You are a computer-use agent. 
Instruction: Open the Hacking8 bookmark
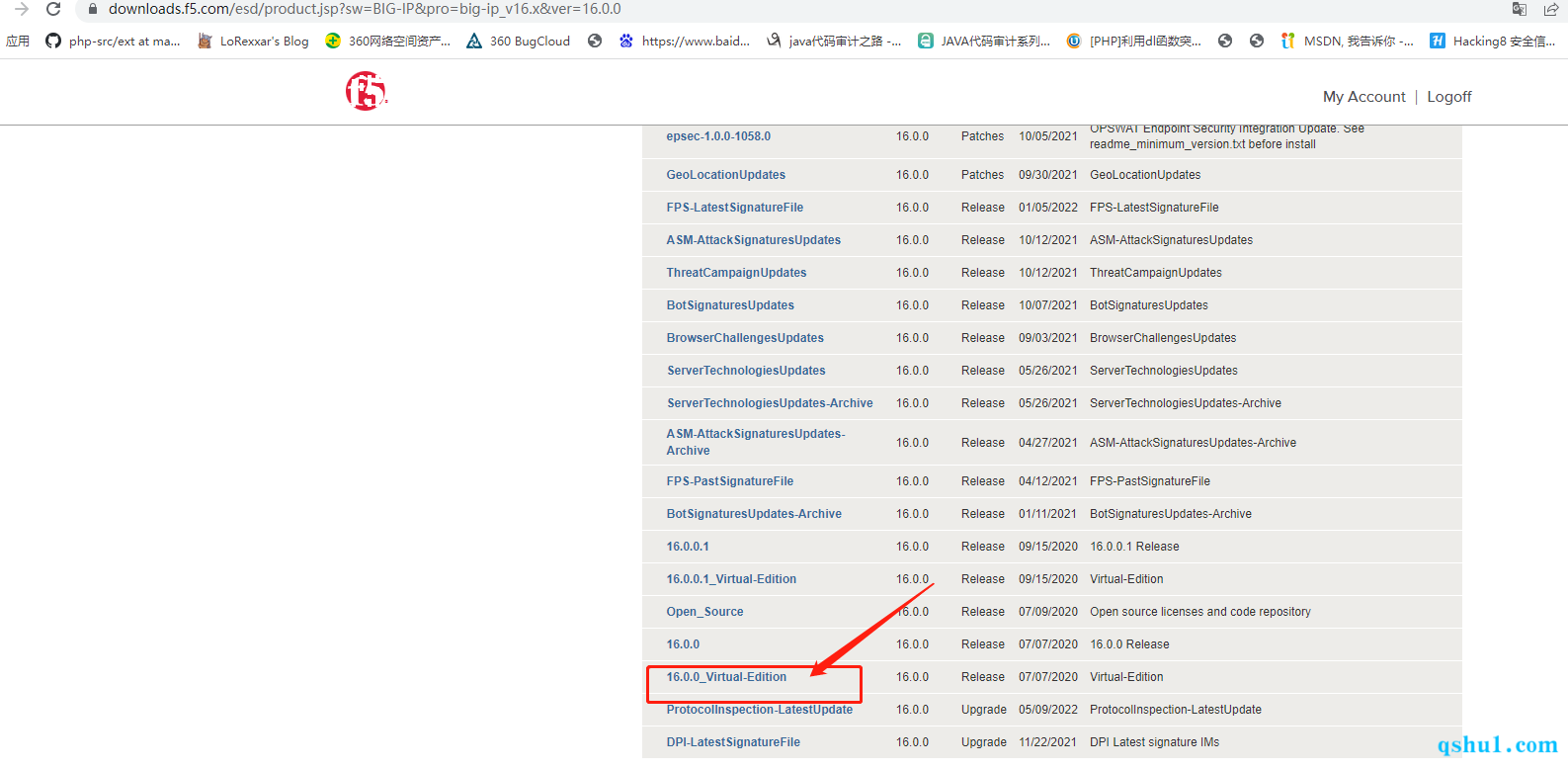click(1493, 42)
